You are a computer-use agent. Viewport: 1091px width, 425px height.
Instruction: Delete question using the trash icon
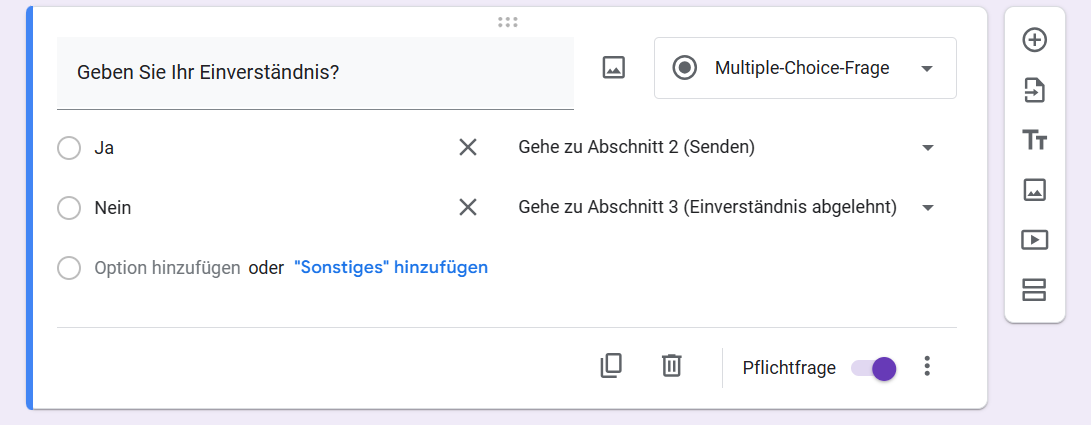(x=672, y=366)
